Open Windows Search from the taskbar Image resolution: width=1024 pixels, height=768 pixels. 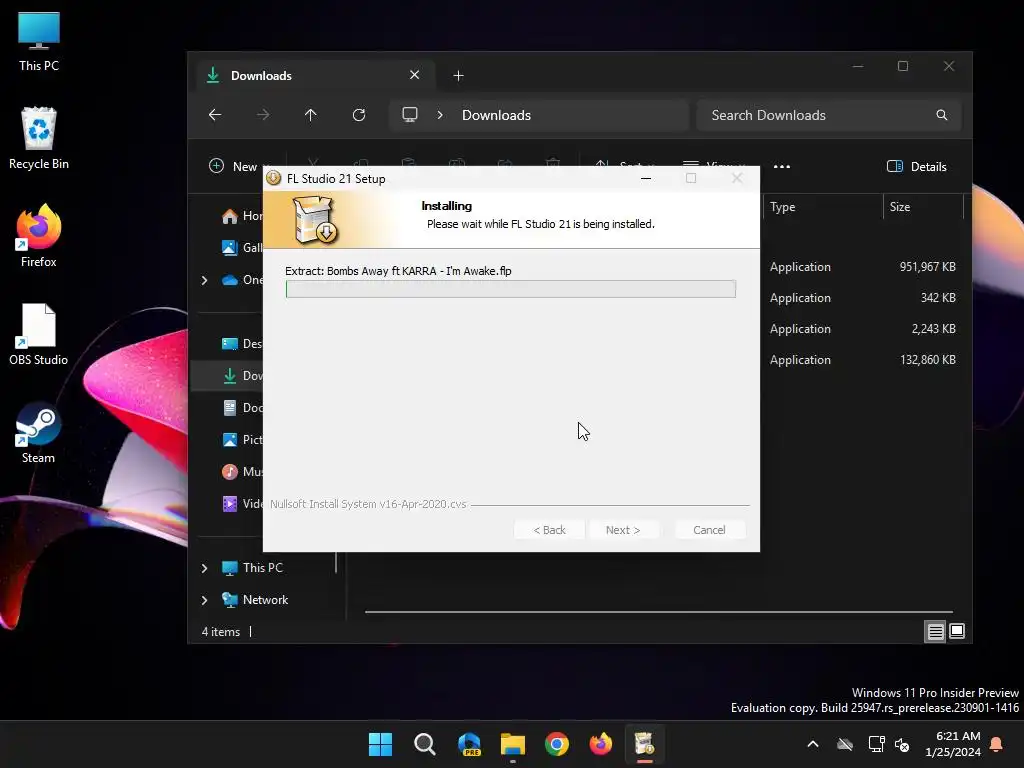point(424,744)
